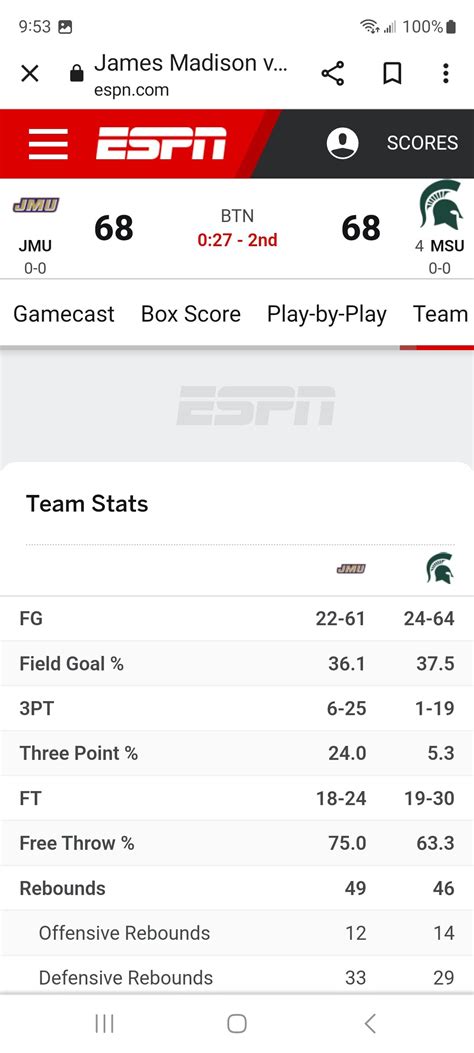Switch to the Play-by-Play tab
Viewport: 474px width, 1053px height.
click(x=327, y=314)
